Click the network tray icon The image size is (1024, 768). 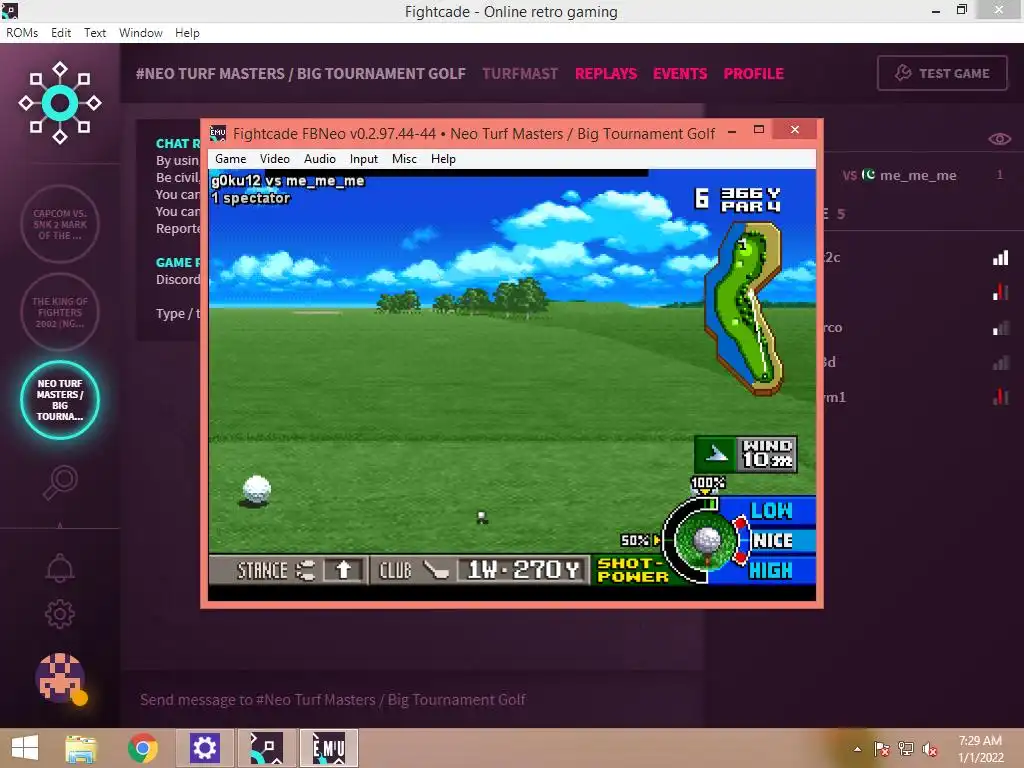coord(906,749)
